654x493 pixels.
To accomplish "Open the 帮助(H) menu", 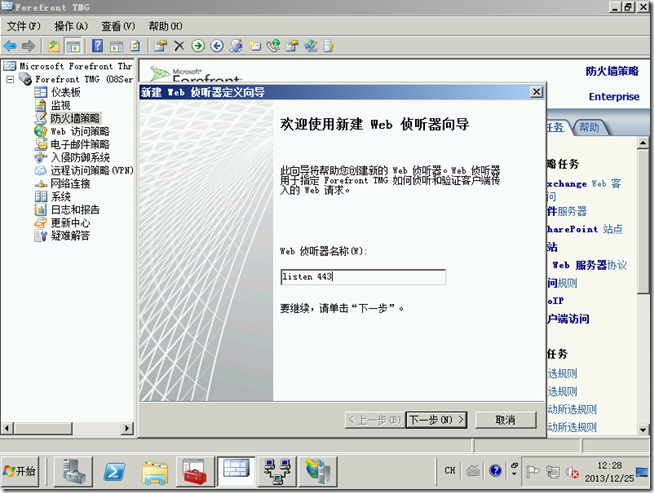I will click(x=166, y=26).
